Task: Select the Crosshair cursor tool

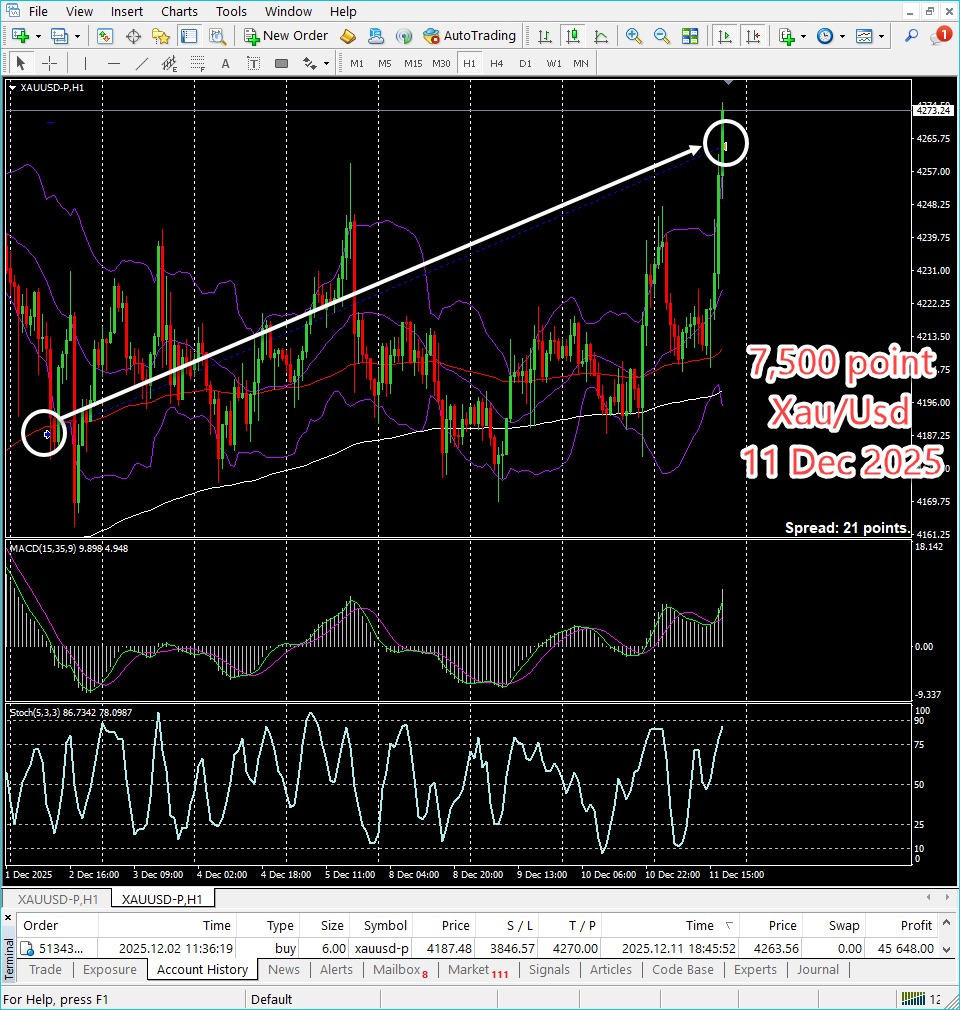Action: (x=48, y=63)
